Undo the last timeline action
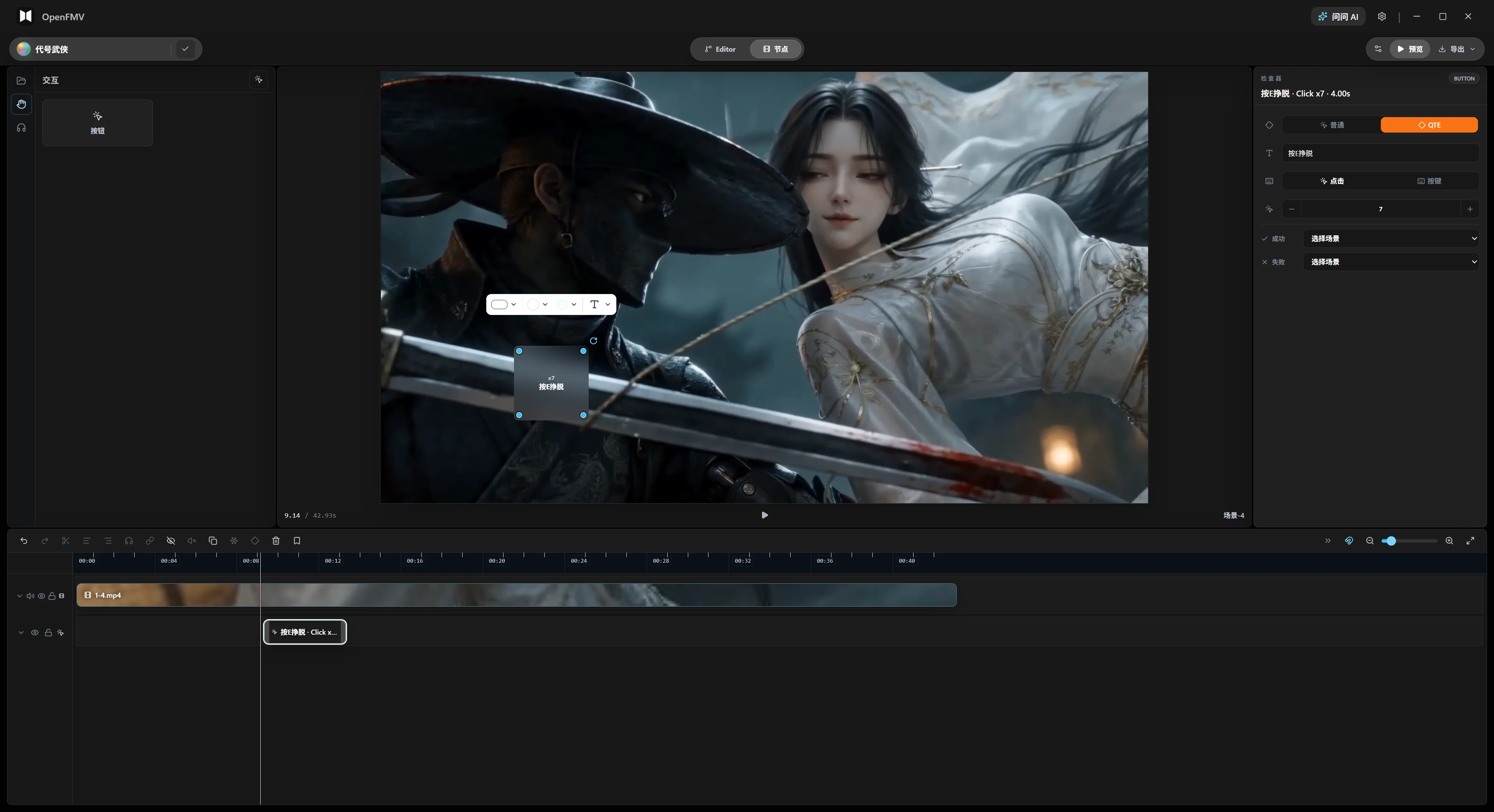 click(x=24, y=541)
